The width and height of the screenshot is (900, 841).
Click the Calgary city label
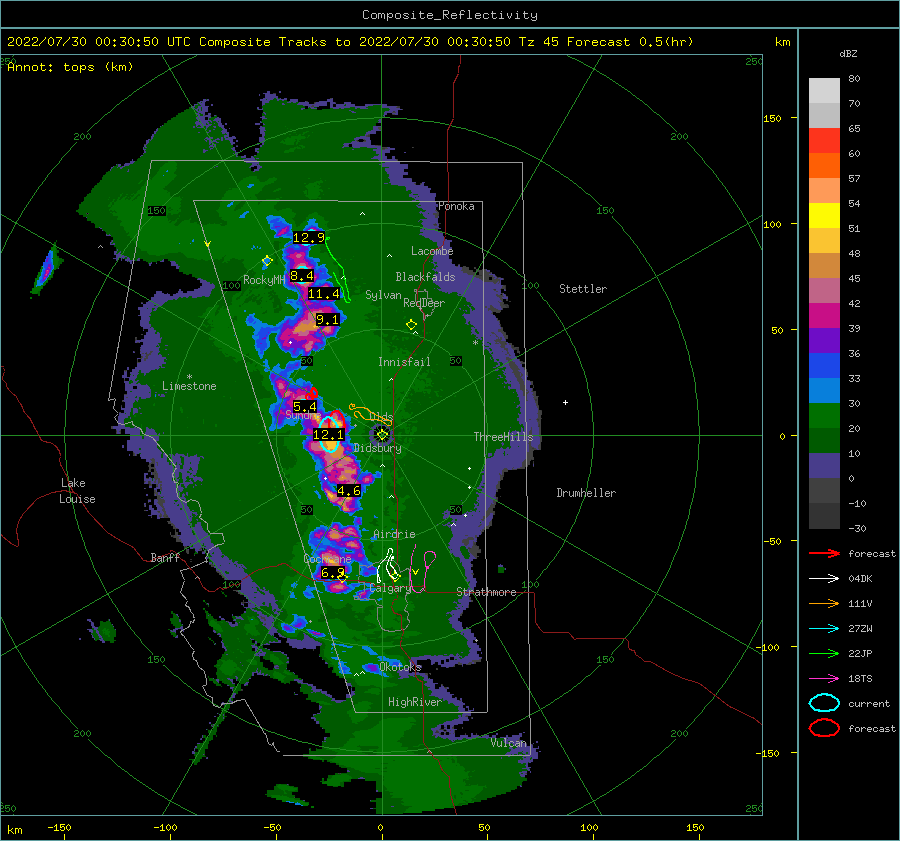click(x=390, y=588)
